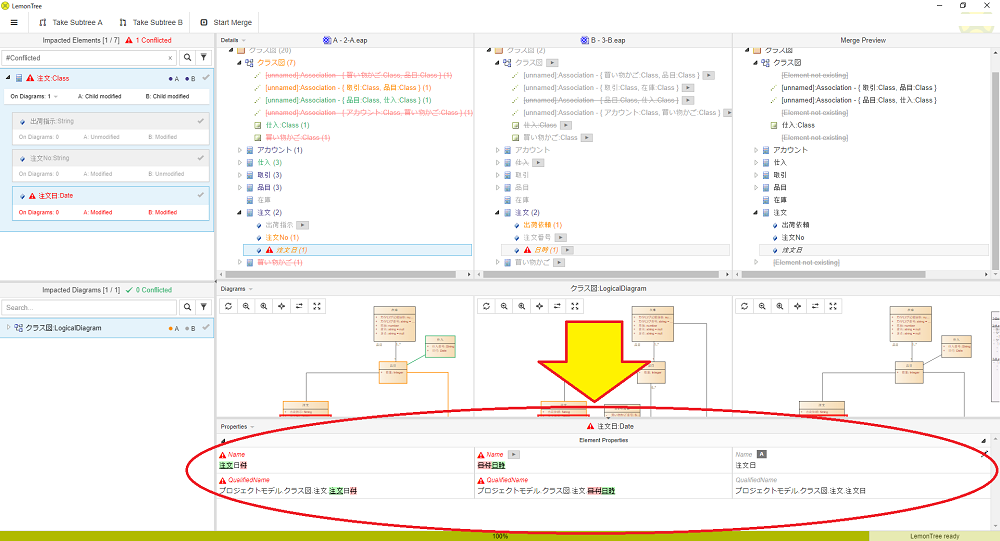Zoom out in diagram A pane
Image resolution: width=1000 pixels, height=541 pixels.
[x=246, y=306]
